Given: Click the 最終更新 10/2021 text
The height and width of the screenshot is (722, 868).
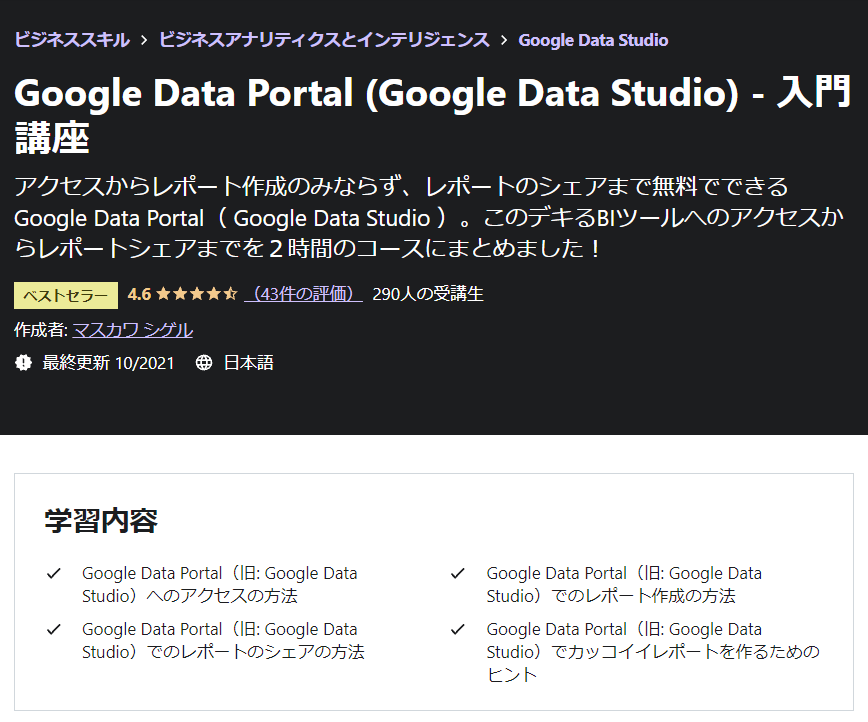Looking at the screenshot, I should click(108, 363).
